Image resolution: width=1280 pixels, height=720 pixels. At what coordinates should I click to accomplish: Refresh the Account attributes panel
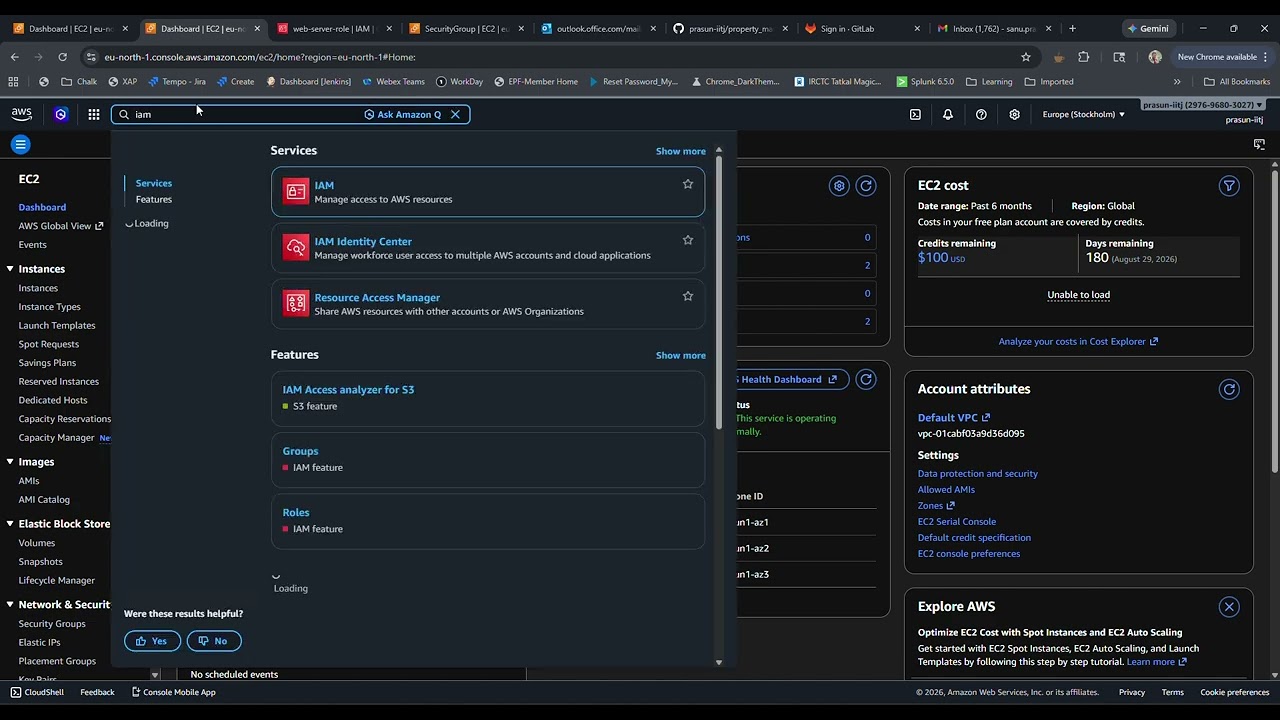1229,389
